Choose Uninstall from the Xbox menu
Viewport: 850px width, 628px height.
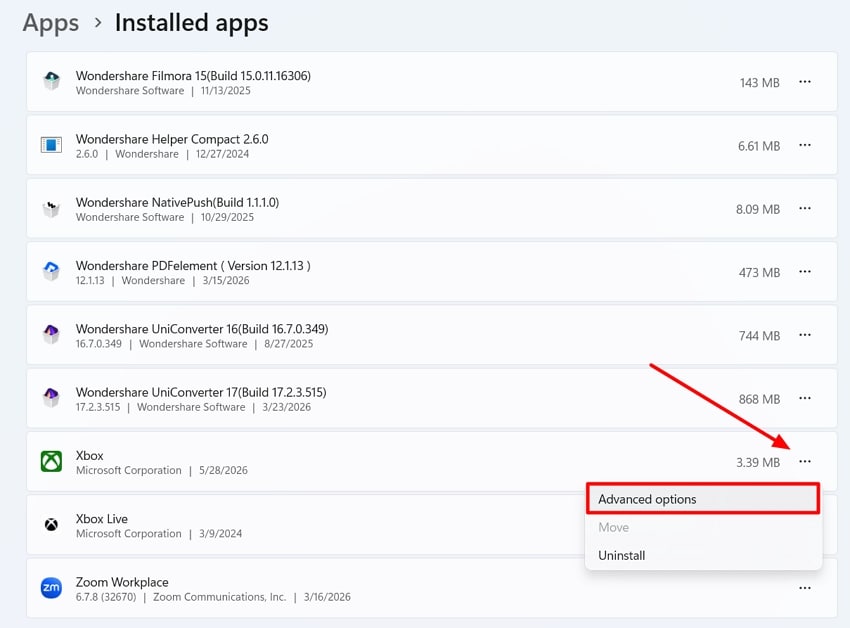pos(703,555)
